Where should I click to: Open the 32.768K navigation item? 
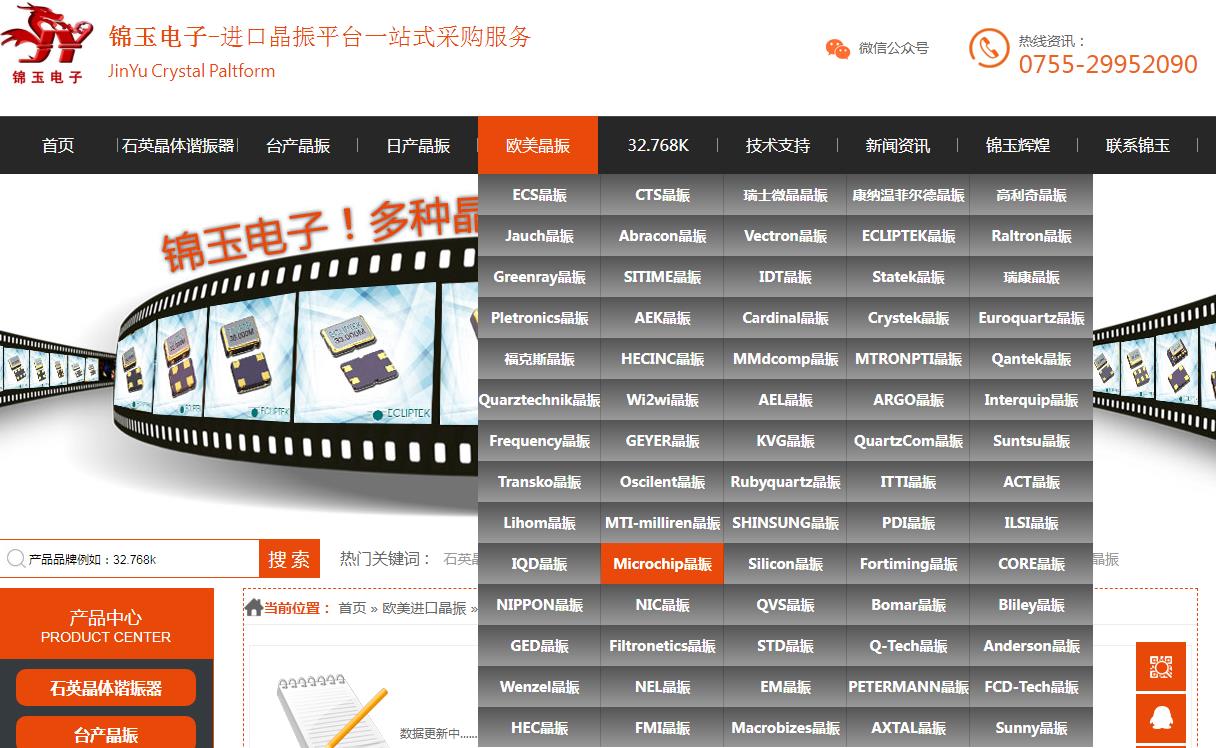(658, 145)
